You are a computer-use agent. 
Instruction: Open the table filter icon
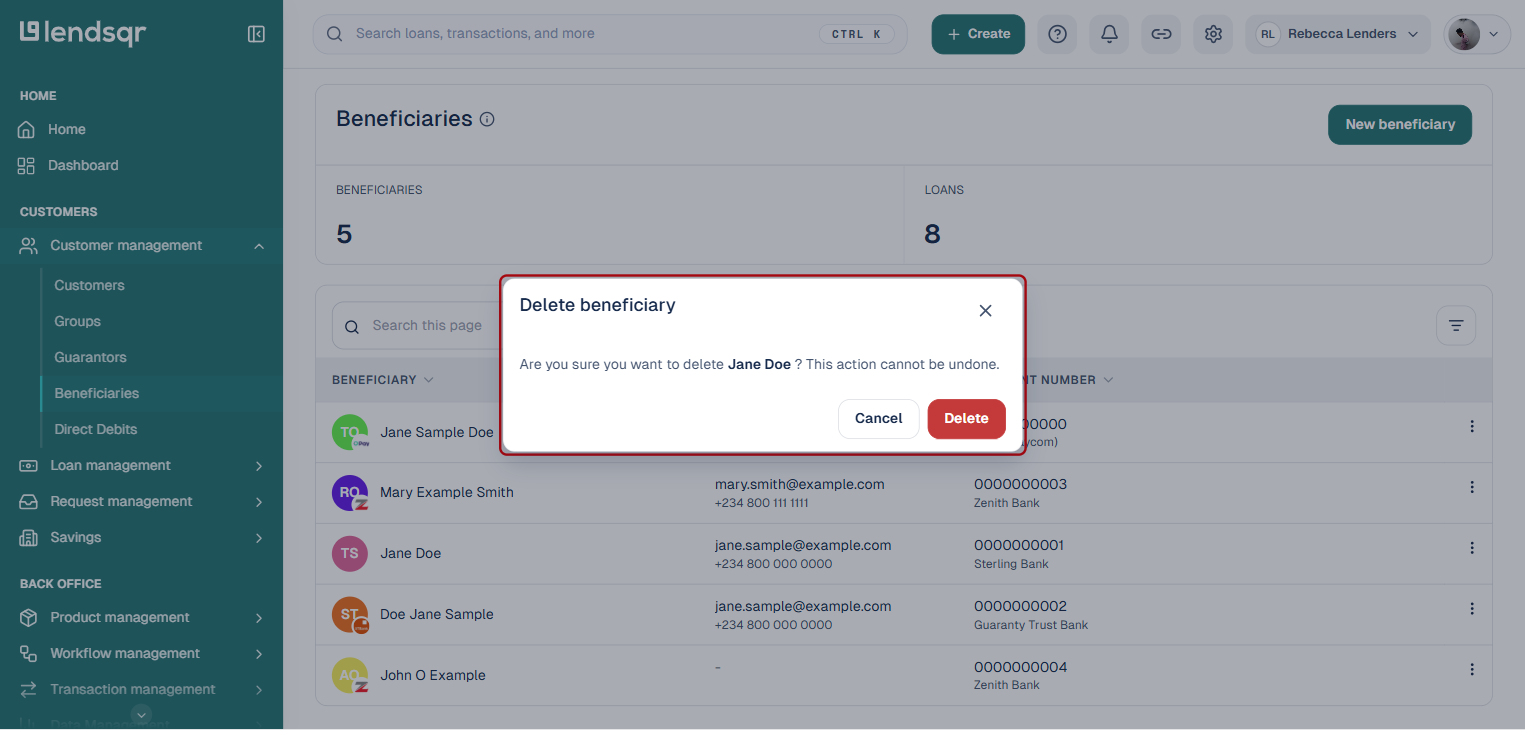(x=1456, y=326)
